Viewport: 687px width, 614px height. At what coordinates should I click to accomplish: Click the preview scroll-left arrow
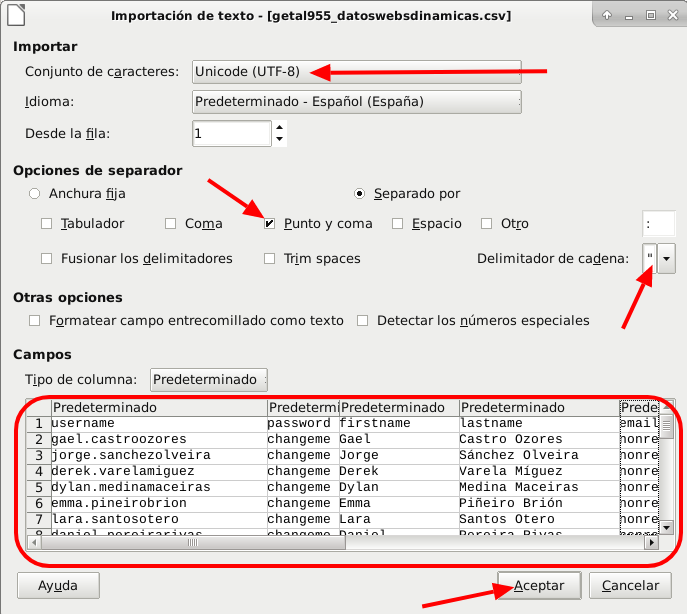tap(34, 543)
